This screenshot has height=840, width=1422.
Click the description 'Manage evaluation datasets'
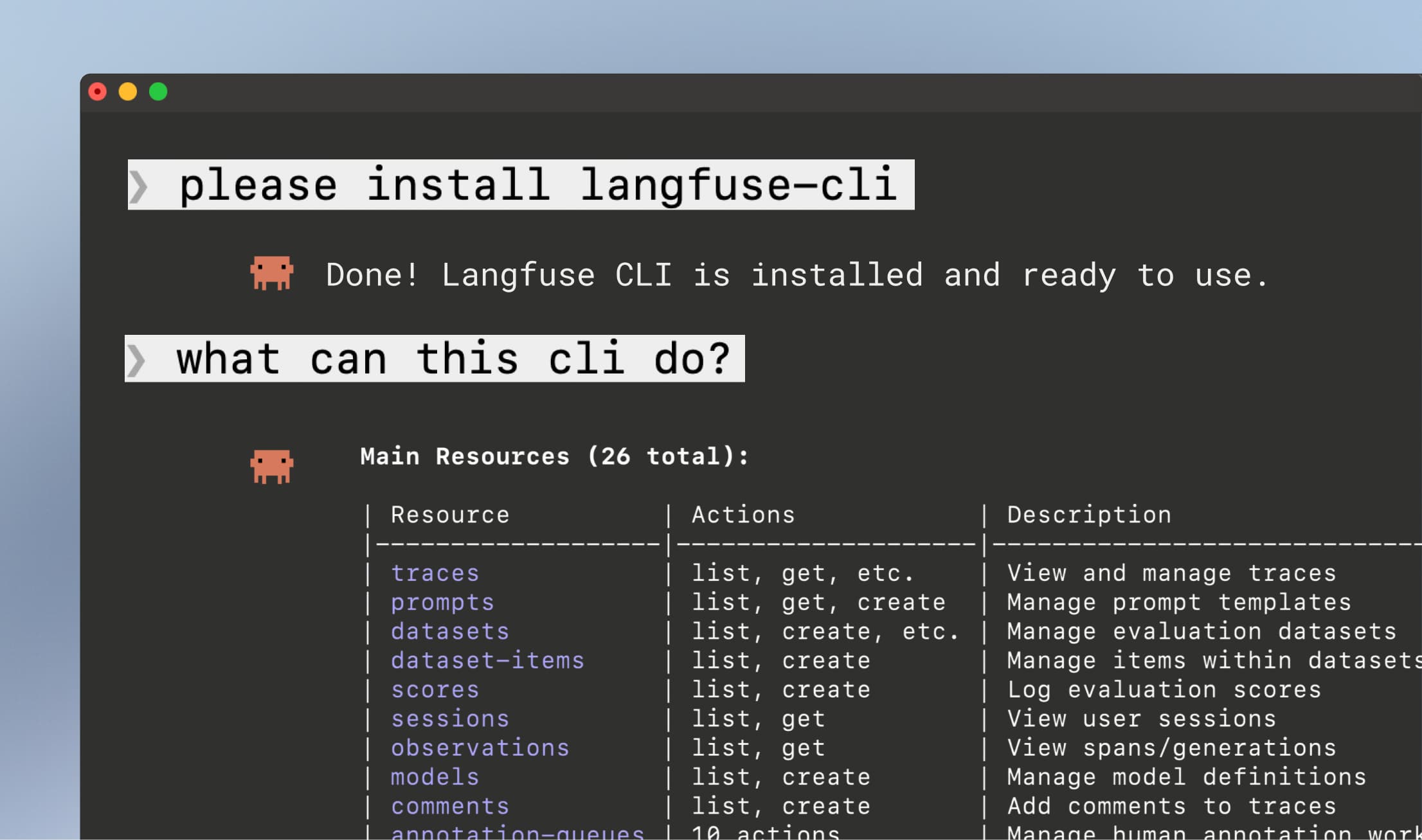[x=1201, y=632]
